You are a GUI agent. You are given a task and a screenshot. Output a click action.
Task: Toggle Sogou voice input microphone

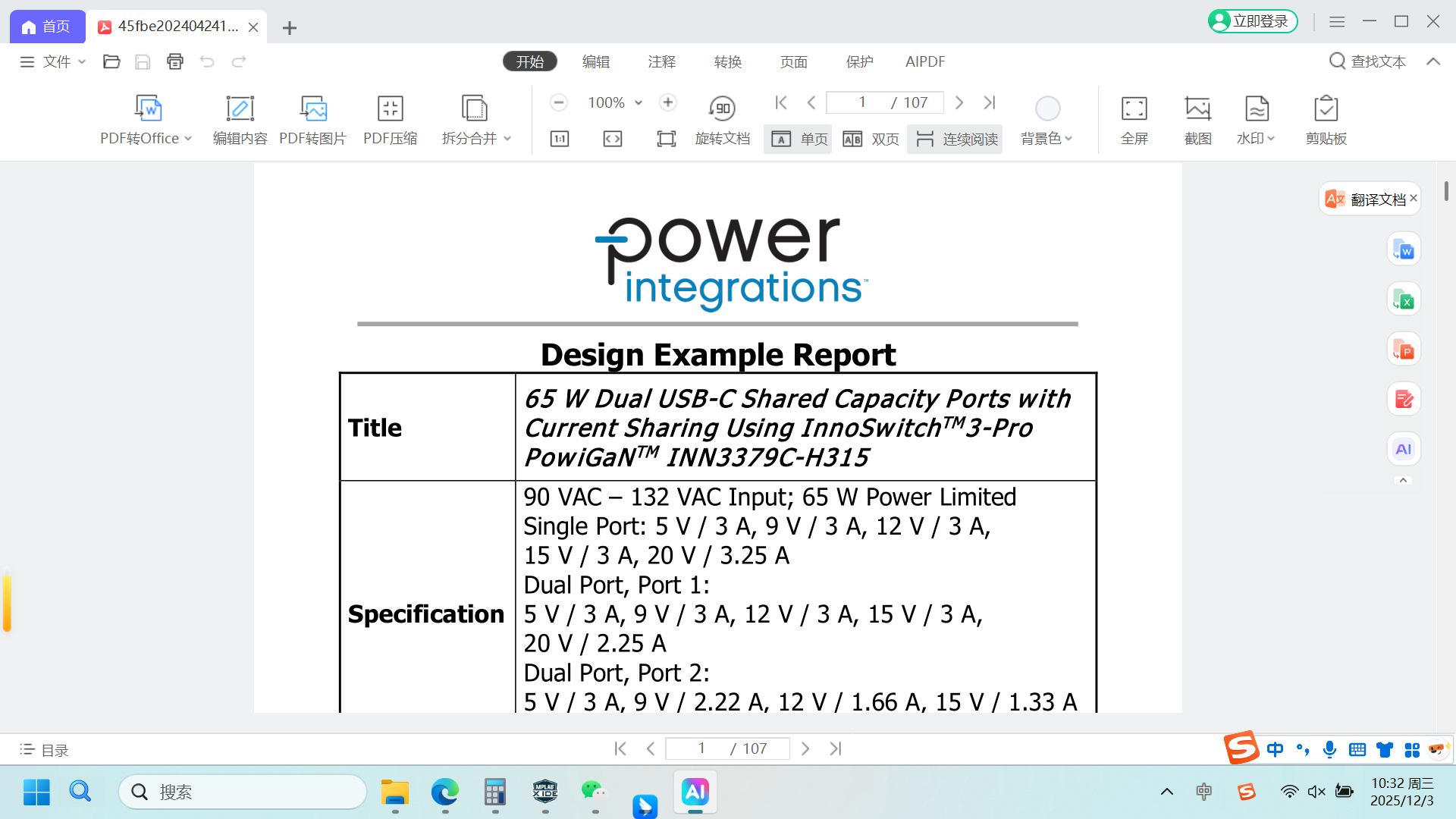coord(1329,749)
